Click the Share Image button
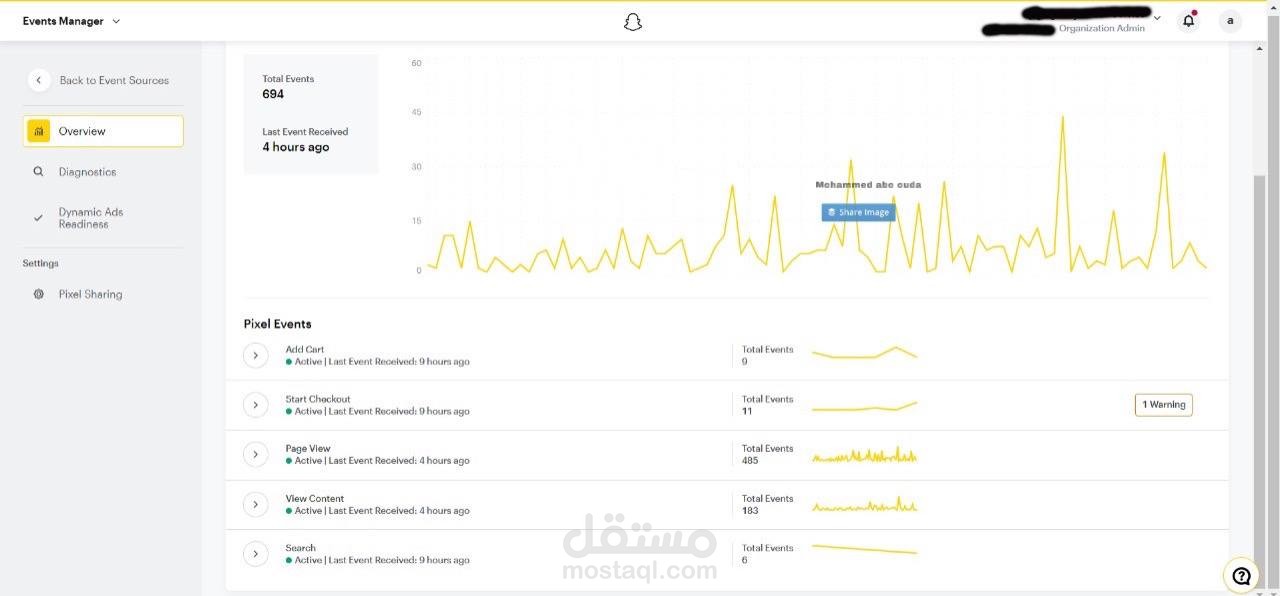 coord(858,212)
